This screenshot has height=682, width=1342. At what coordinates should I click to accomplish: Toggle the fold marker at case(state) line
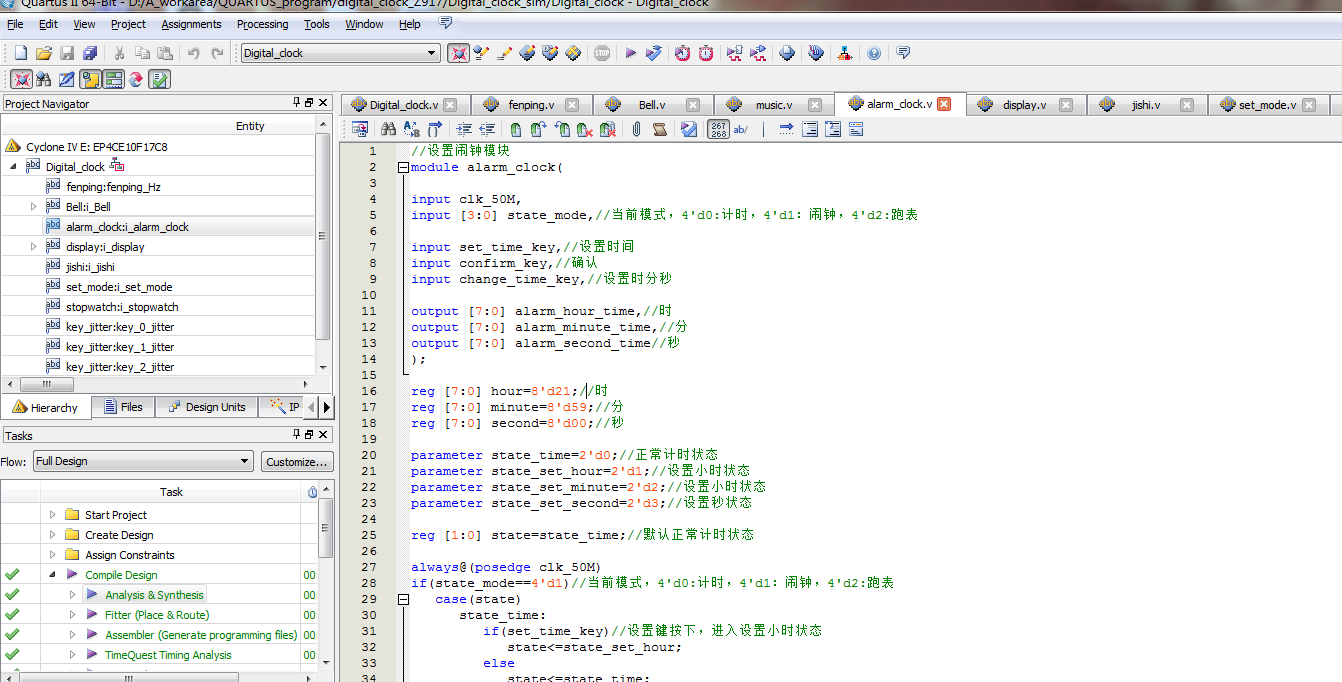click(x=402, y=599)
